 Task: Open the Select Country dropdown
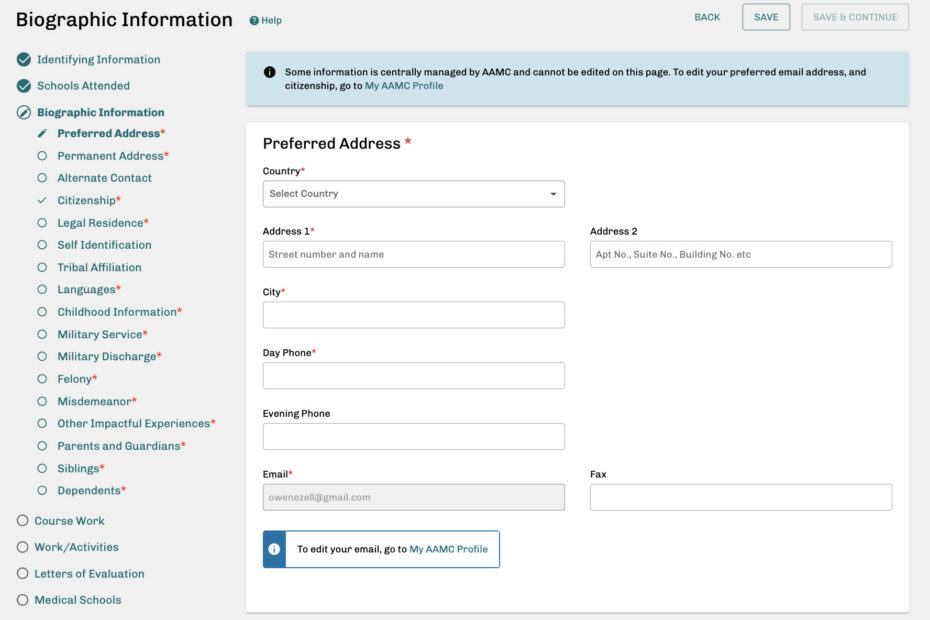[x=413, y=193]
